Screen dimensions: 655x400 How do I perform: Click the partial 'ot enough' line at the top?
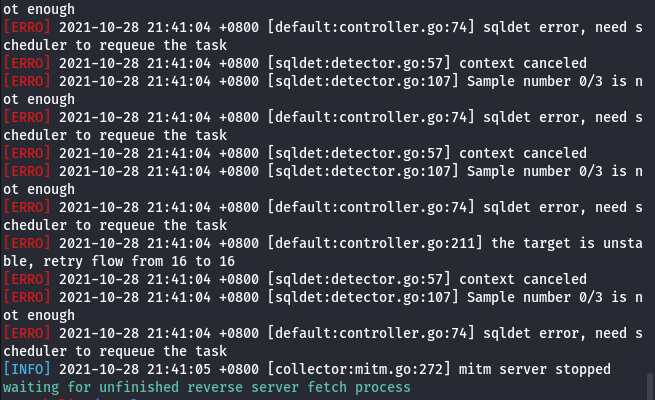(39, 9)
